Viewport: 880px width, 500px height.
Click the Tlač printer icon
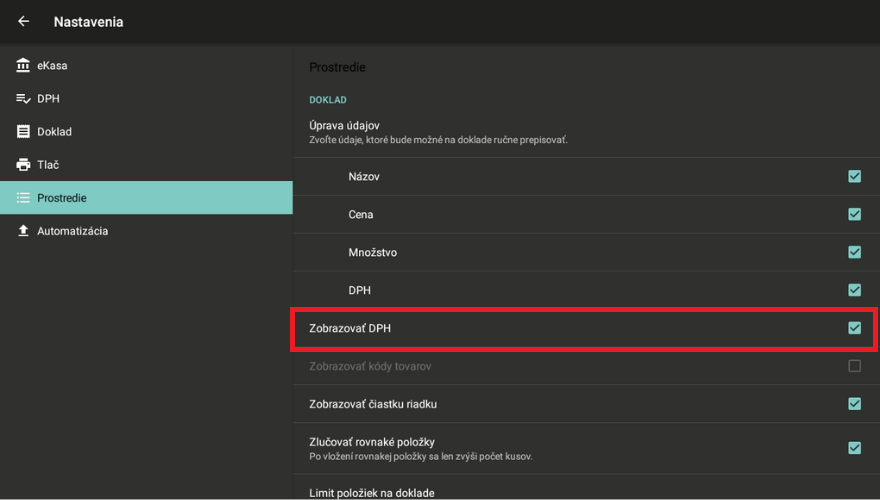23,165
